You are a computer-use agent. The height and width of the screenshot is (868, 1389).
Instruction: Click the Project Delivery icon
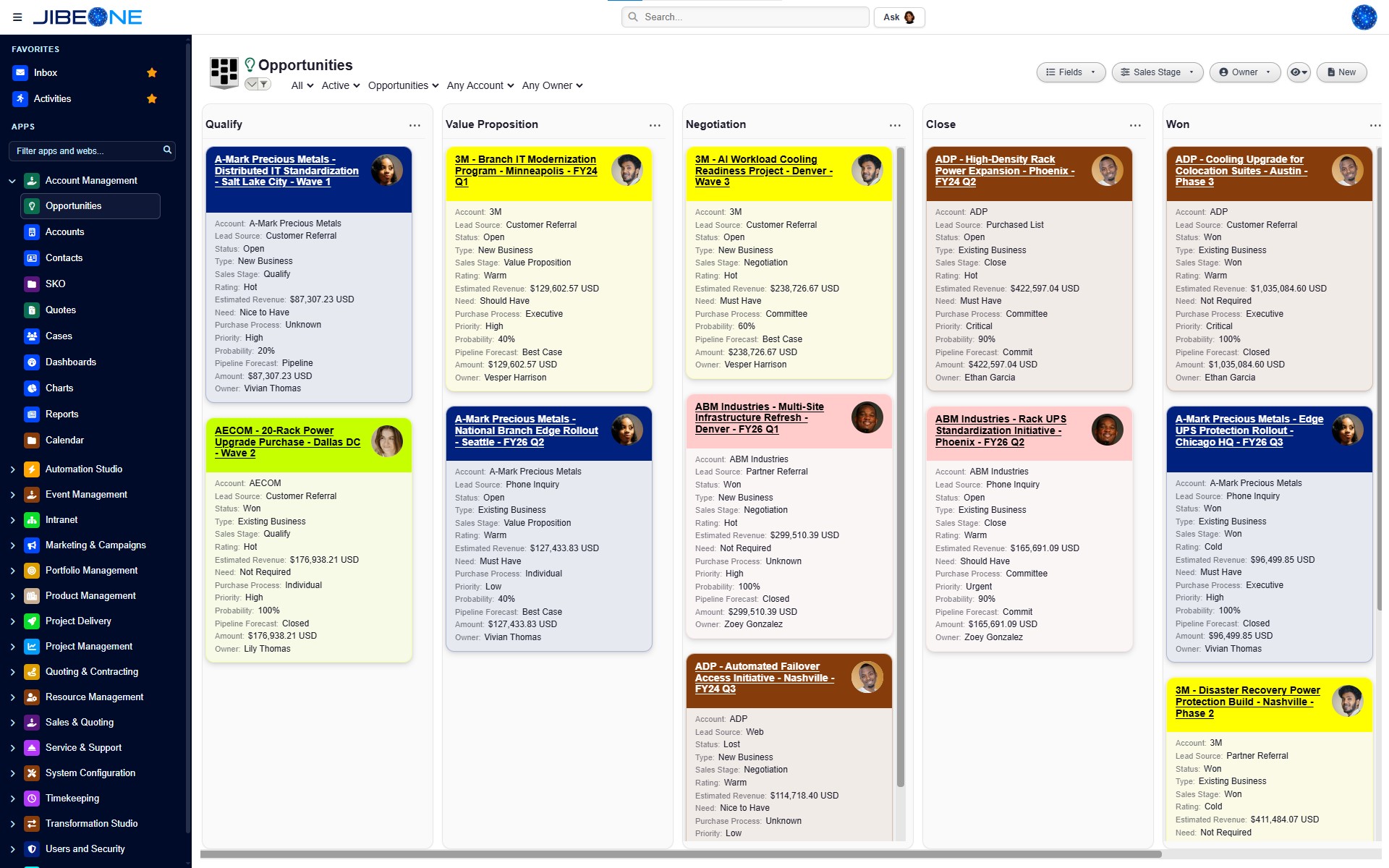coord(32,621)
